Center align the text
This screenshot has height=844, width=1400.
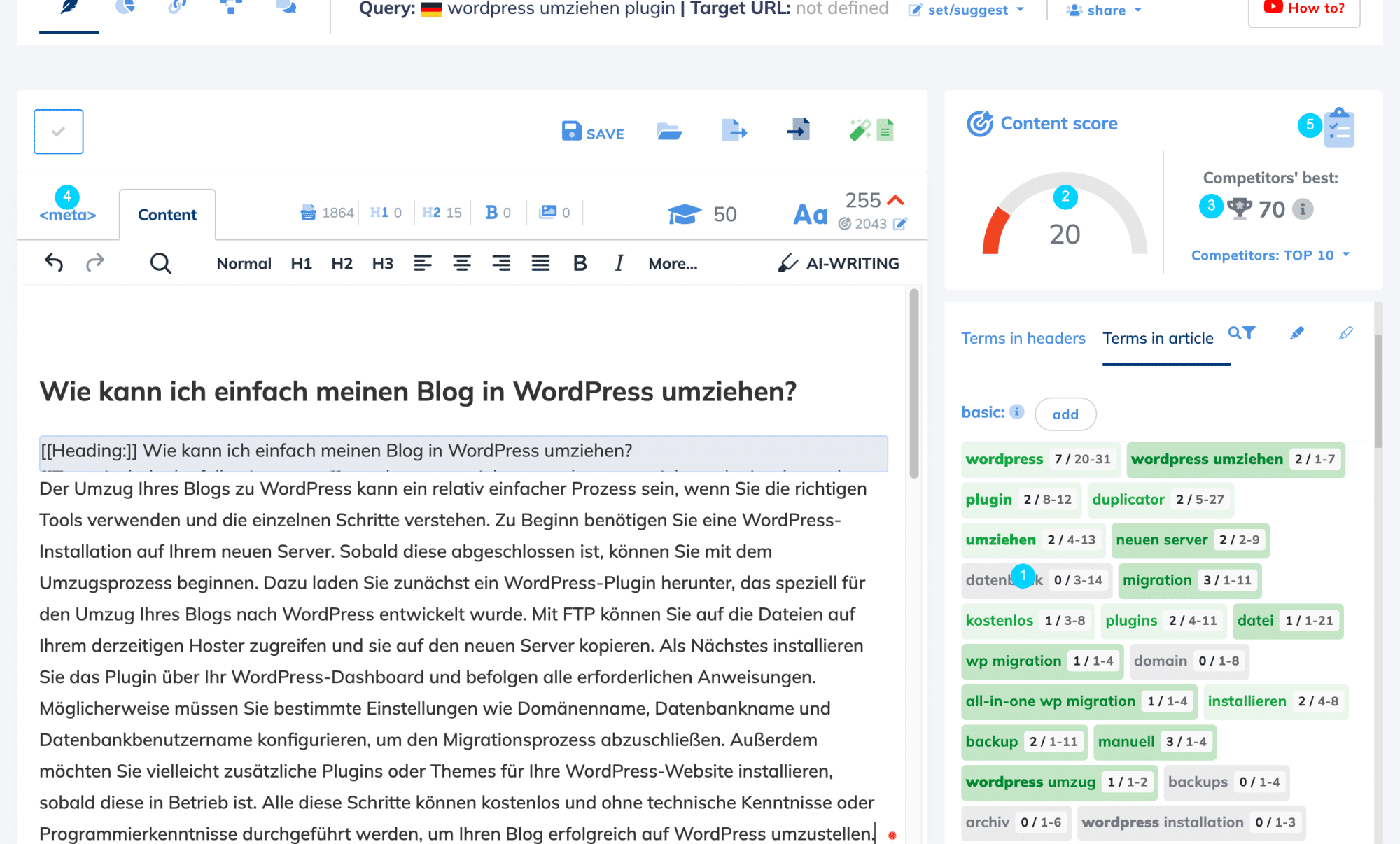[461, 263]
